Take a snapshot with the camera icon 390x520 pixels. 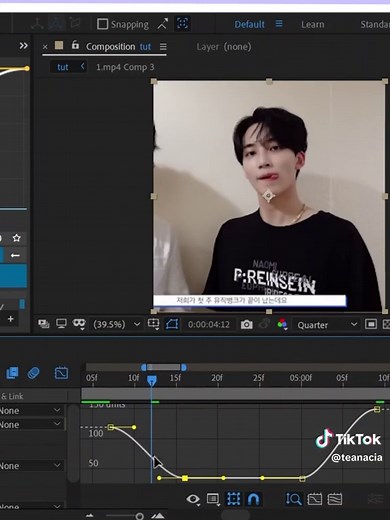pyautogui.click(x=247, y=324)
